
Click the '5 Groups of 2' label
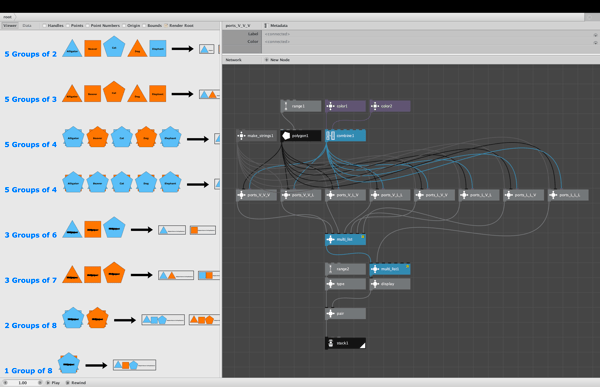[x=31, y=54]
